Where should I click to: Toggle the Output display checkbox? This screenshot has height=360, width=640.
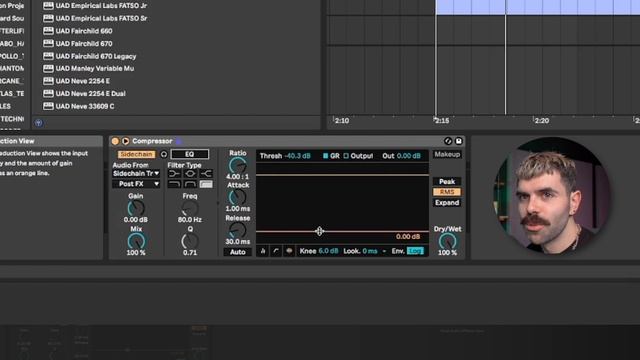point(346,156)
